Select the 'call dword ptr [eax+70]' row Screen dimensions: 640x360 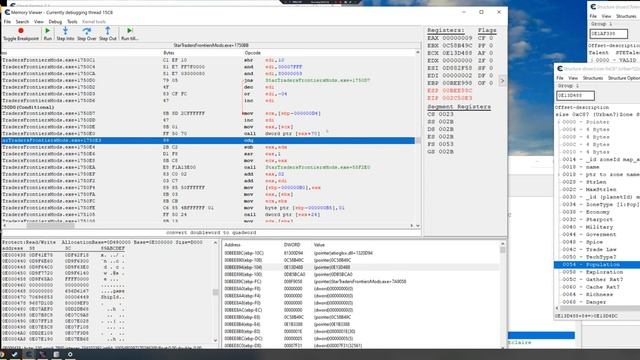[x=208, y=133]
